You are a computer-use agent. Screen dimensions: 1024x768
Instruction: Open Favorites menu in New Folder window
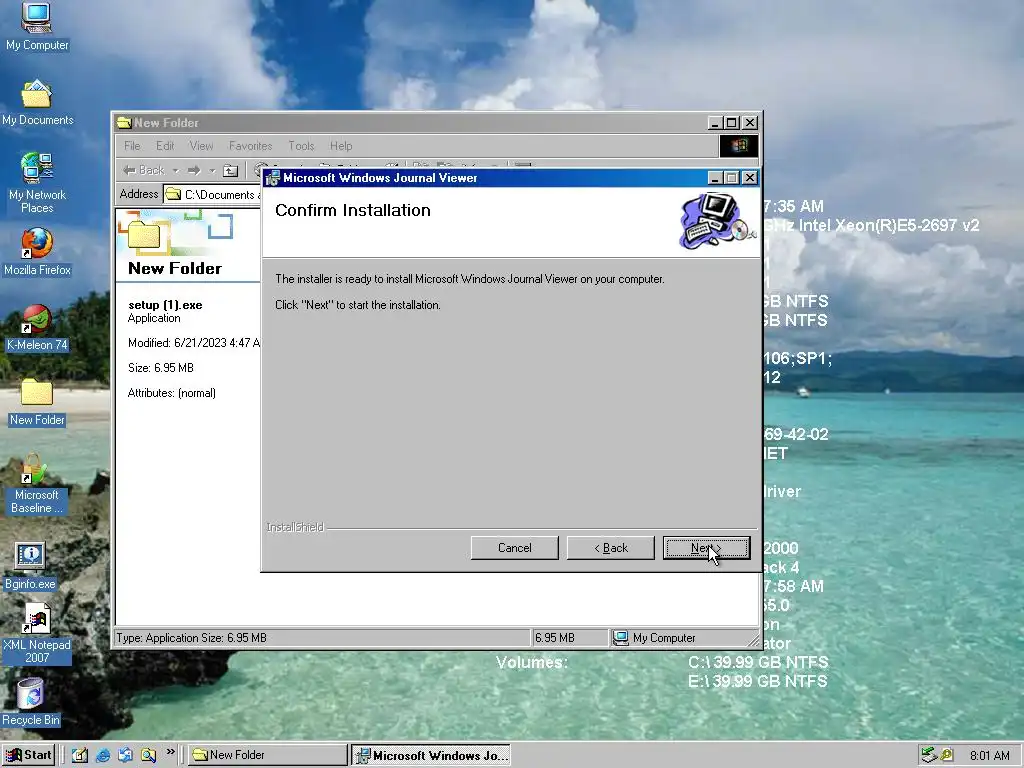click(x=250, y=146)
